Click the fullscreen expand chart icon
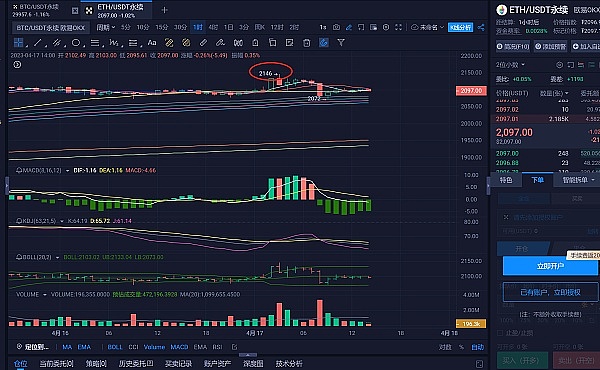The width and height of the screenshot is (600, 370). tap(398, 27)
